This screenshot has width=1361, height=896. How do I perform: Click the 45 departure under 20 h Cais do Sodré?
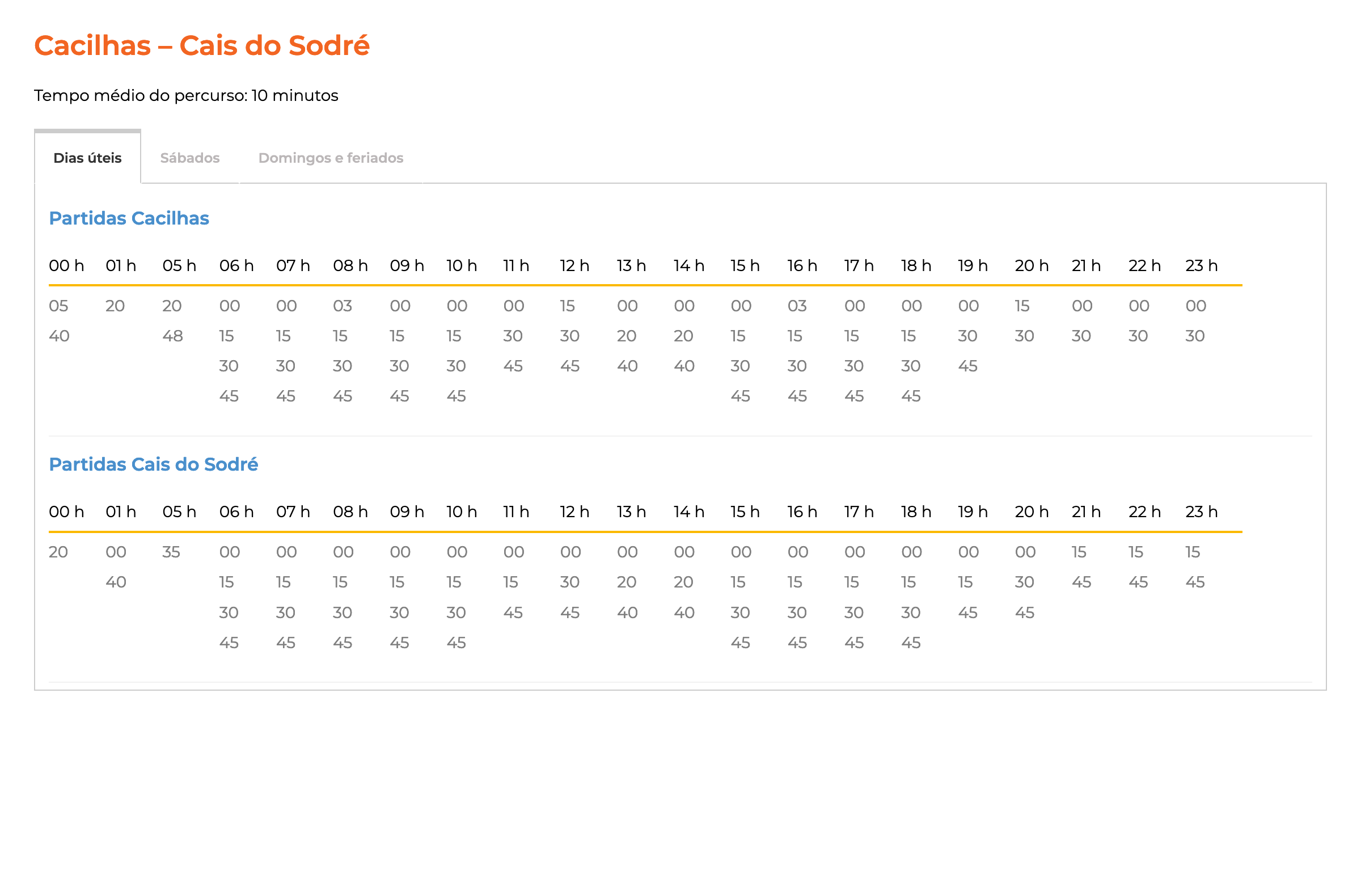coord(1025,613)
